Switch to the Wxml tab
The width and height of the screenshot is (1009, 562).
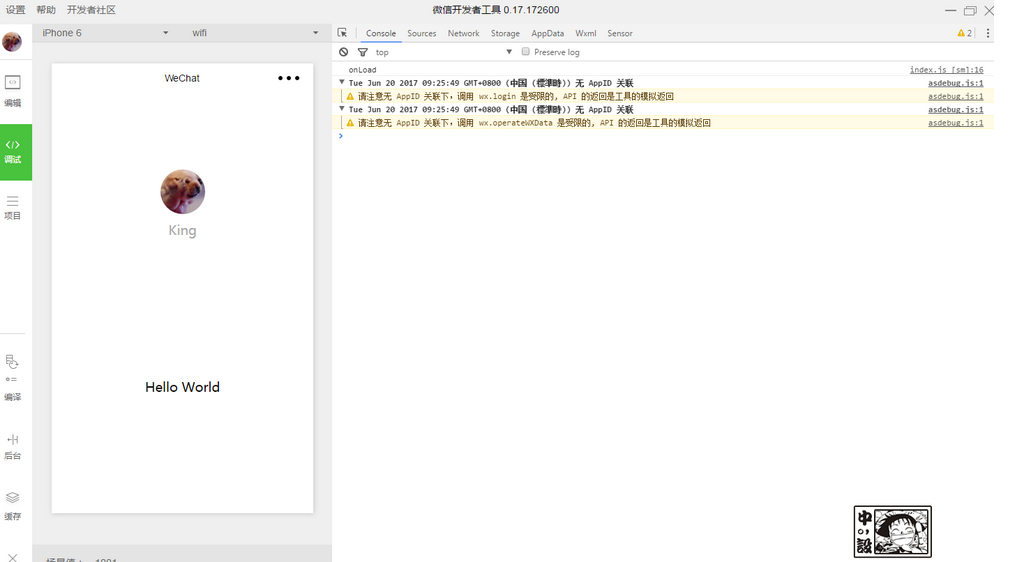(x=586, y=33)
